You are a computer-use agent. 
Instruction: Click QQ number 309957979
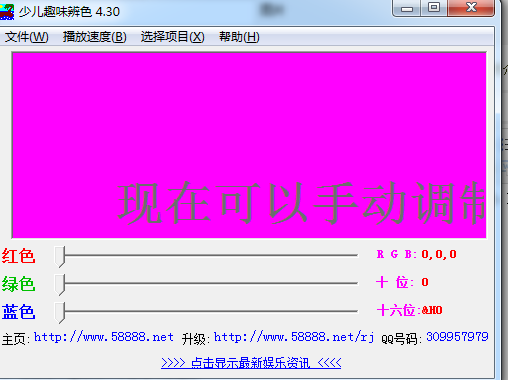(457, 337)
